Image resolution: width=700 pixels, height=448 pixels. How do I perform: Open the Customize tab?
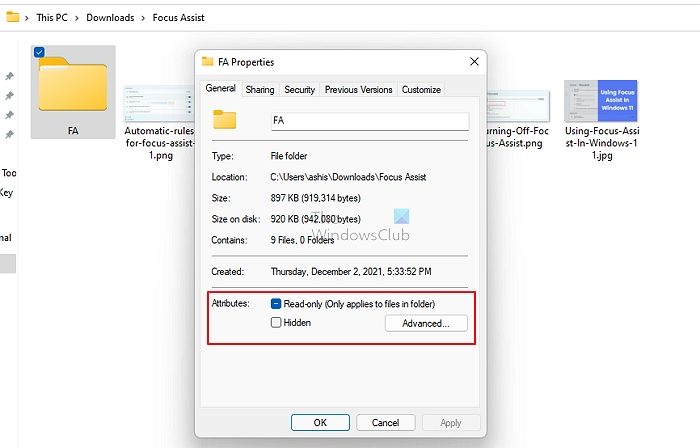pos(421,90)
